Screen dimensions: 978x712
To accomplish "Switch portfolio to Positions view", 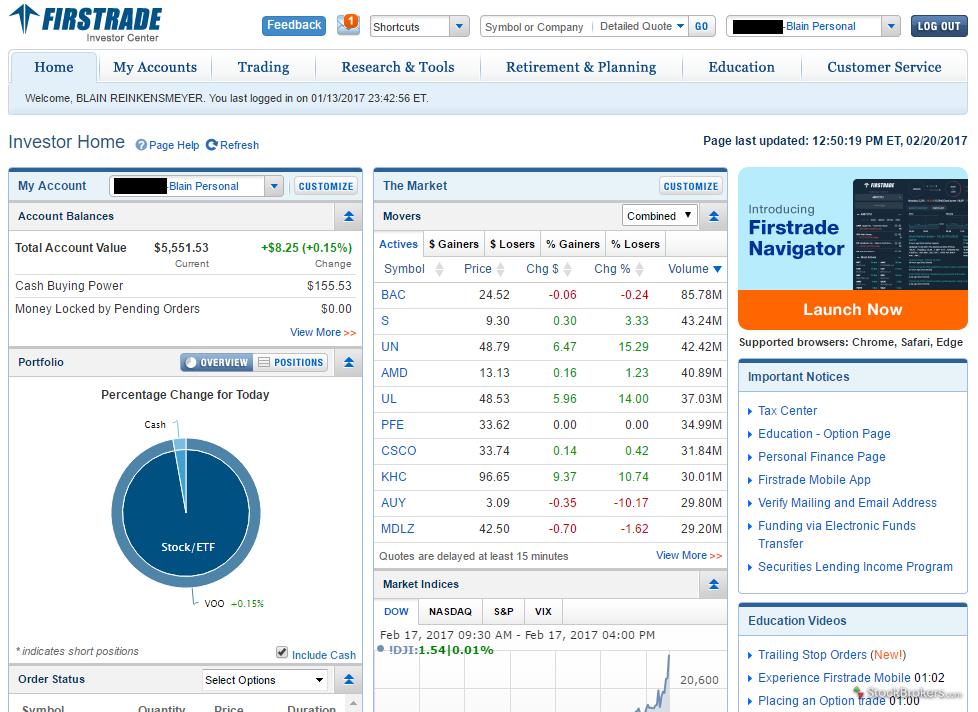I will [x=291, y=362].
